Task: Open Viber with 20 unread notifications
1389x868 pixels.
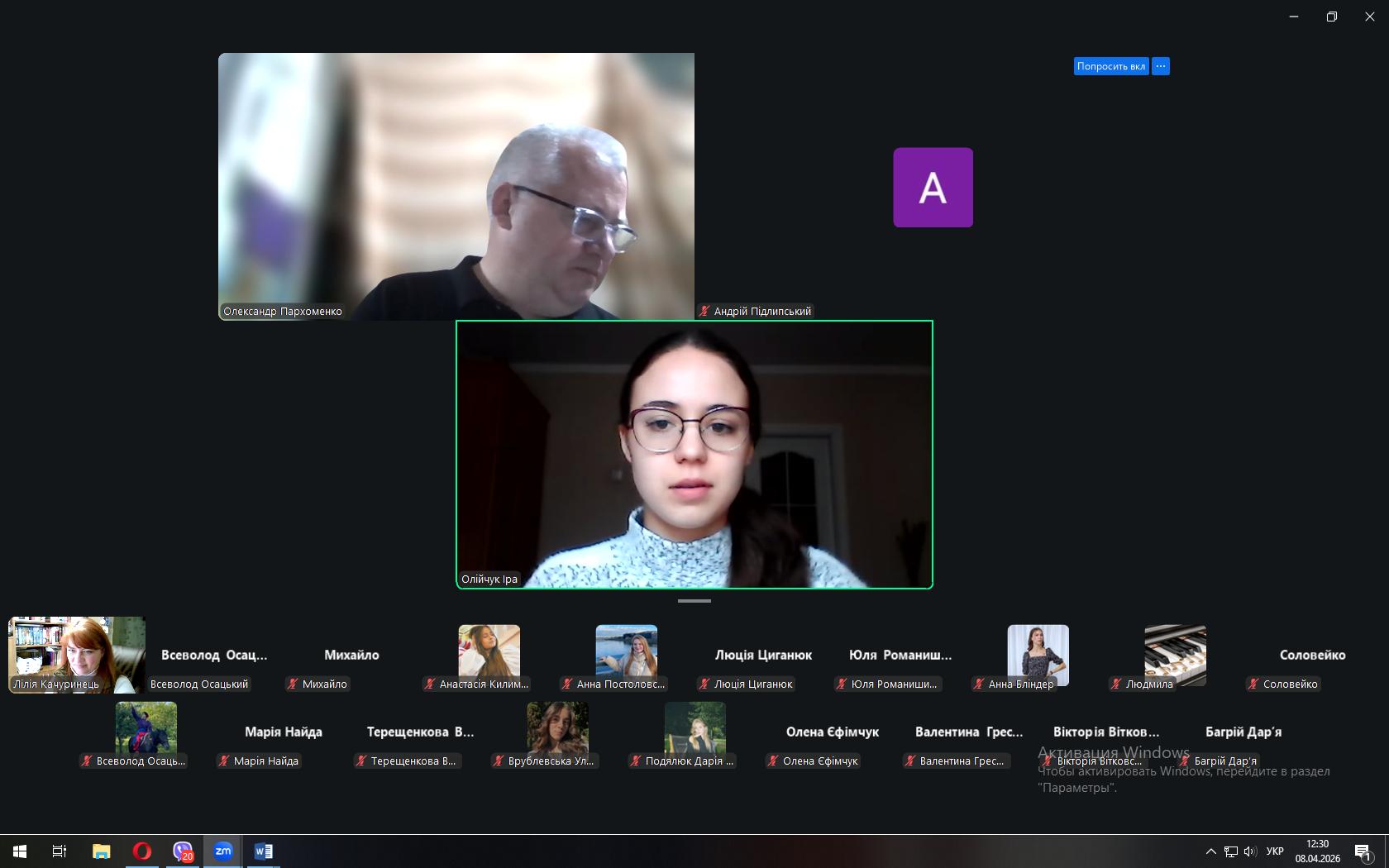Action: 183,851
